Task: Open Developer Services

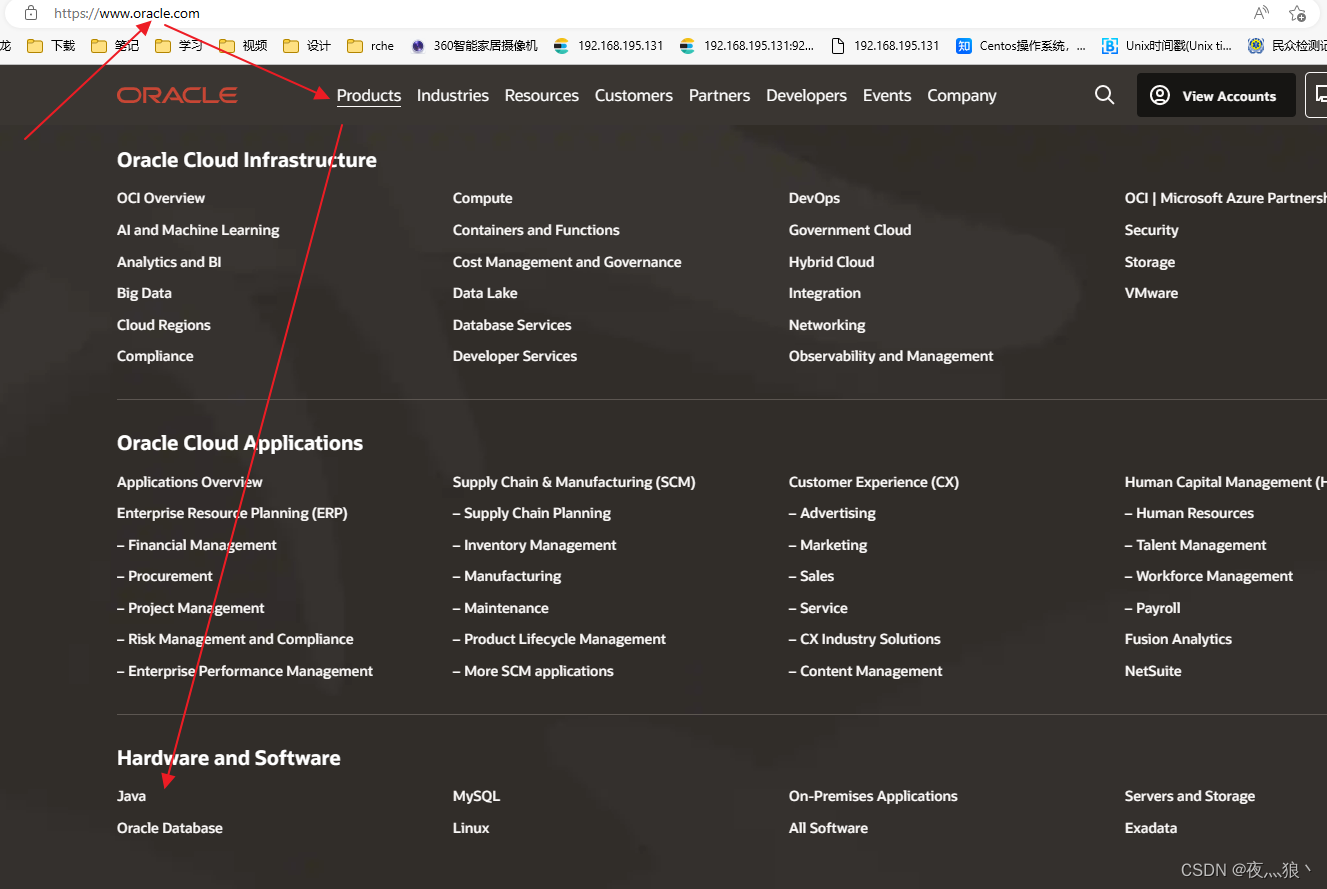Action: coord(515,356)
